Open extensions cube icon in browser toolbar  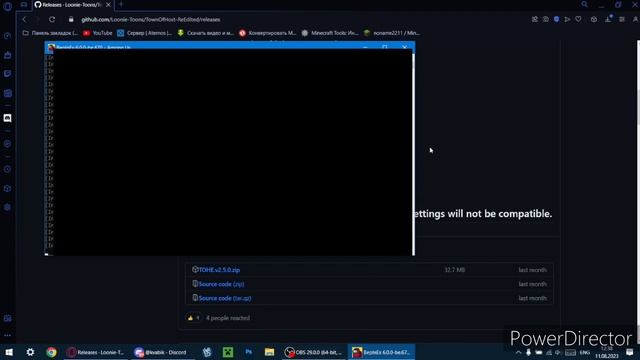tap(594, 19)
